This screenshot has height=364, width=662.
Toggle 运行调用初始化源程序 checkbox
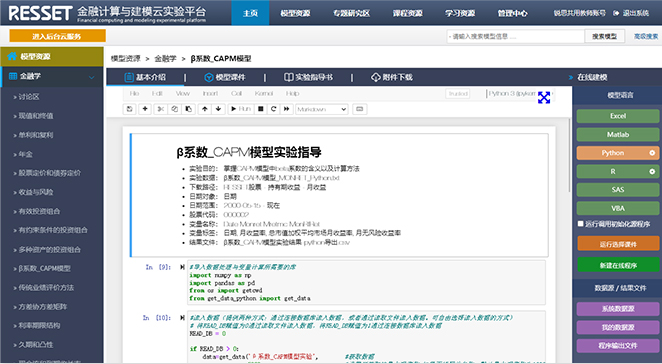point(581,224)
